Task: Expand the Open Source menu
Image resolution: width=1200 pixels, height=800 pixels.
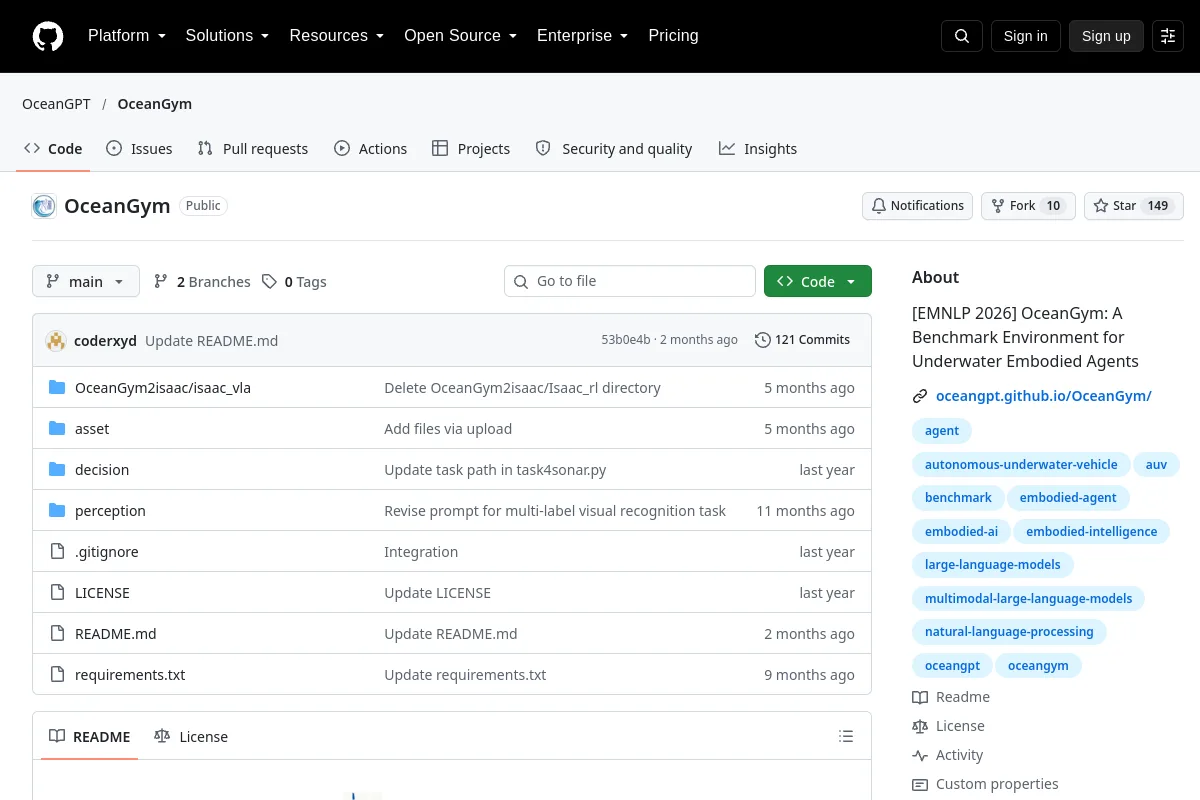Action: (x=461, y=36)
